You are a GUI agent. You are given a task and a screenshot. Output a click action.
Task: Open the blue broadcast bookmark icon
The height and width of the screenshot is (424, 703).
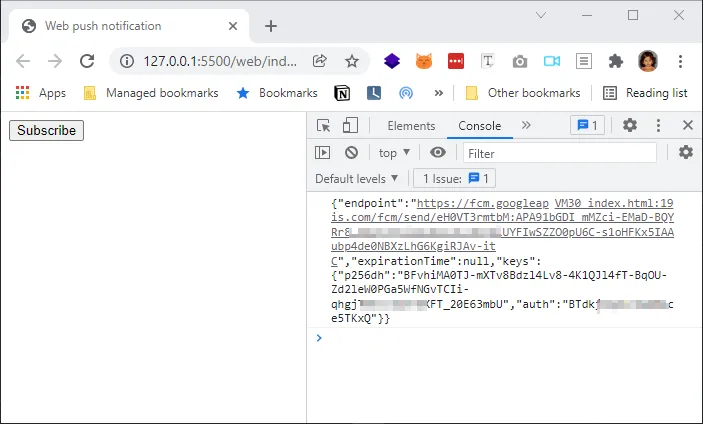[406, 93]
